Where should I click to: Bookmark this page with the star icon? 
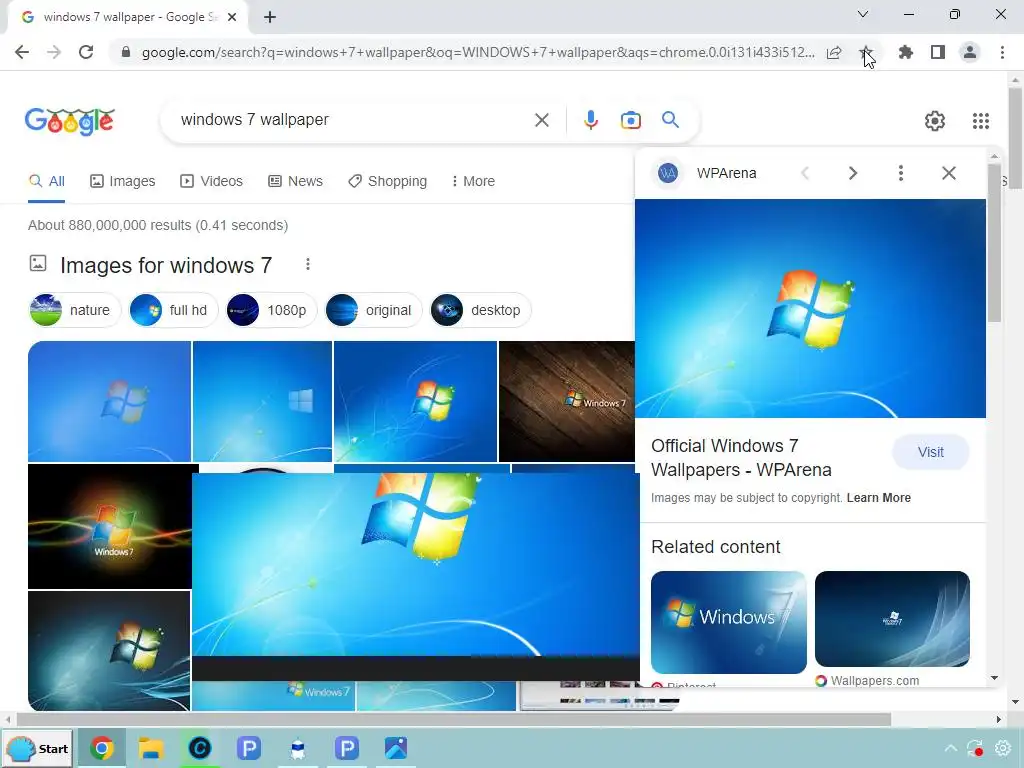pyautogui.click(x=865, y=52)
